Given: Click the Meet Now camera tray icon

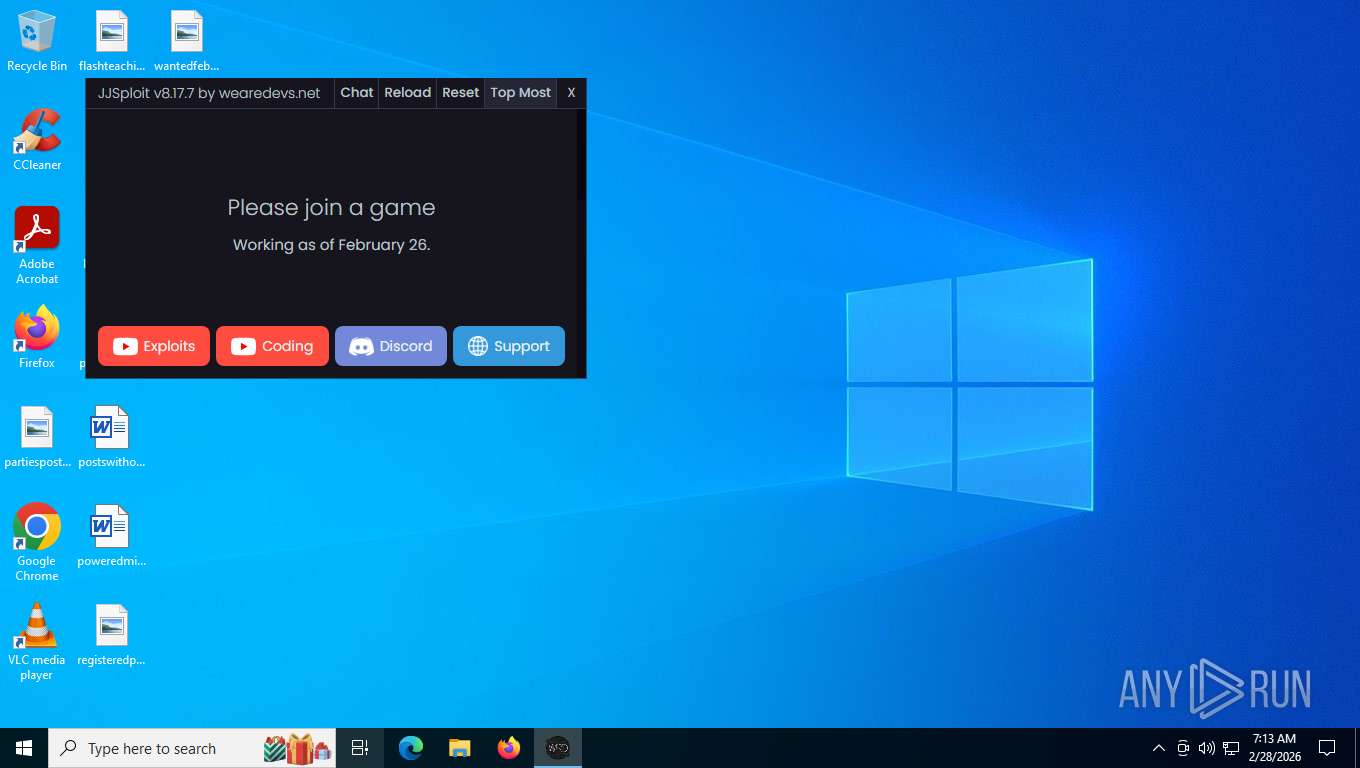Looking at the screenshot, I should click(1183, 748).
